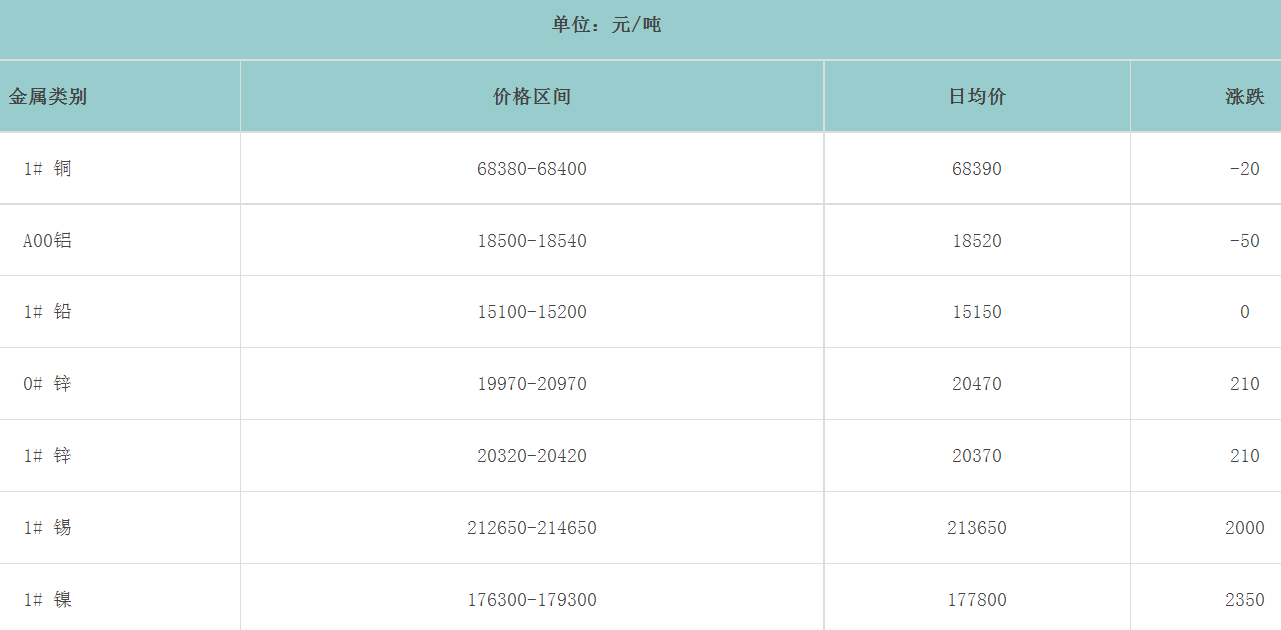The height and width of the screenshot is (630, 1281).
Task: Click the 金属类别 column header
Action: (48, 97)
